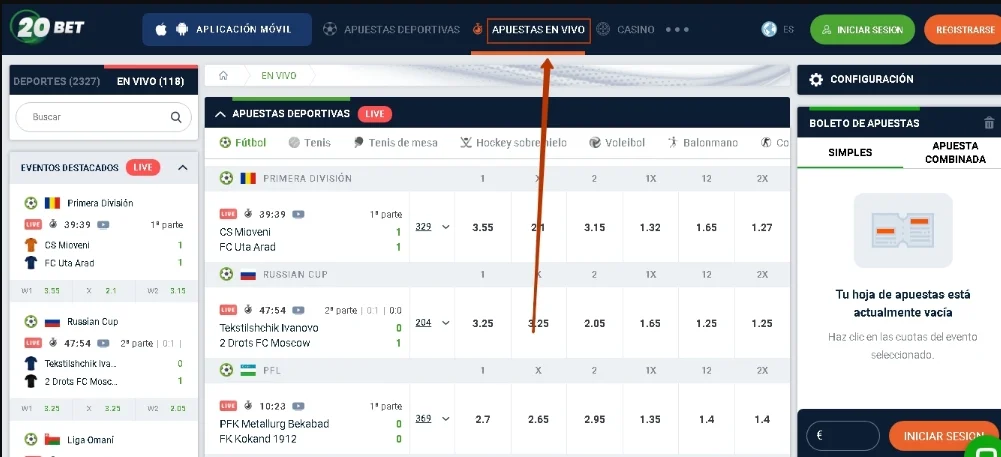The image size is (1001, 457).
Task: Select the Balonmano sport filter
Action: click(x=702, y=142)
